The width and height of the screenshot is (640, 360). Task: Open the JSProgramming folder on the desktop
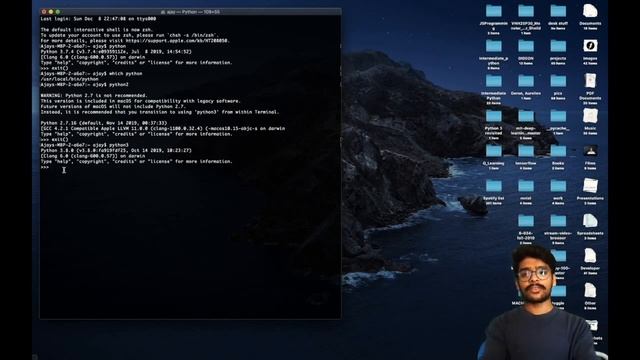coord(493,11)
